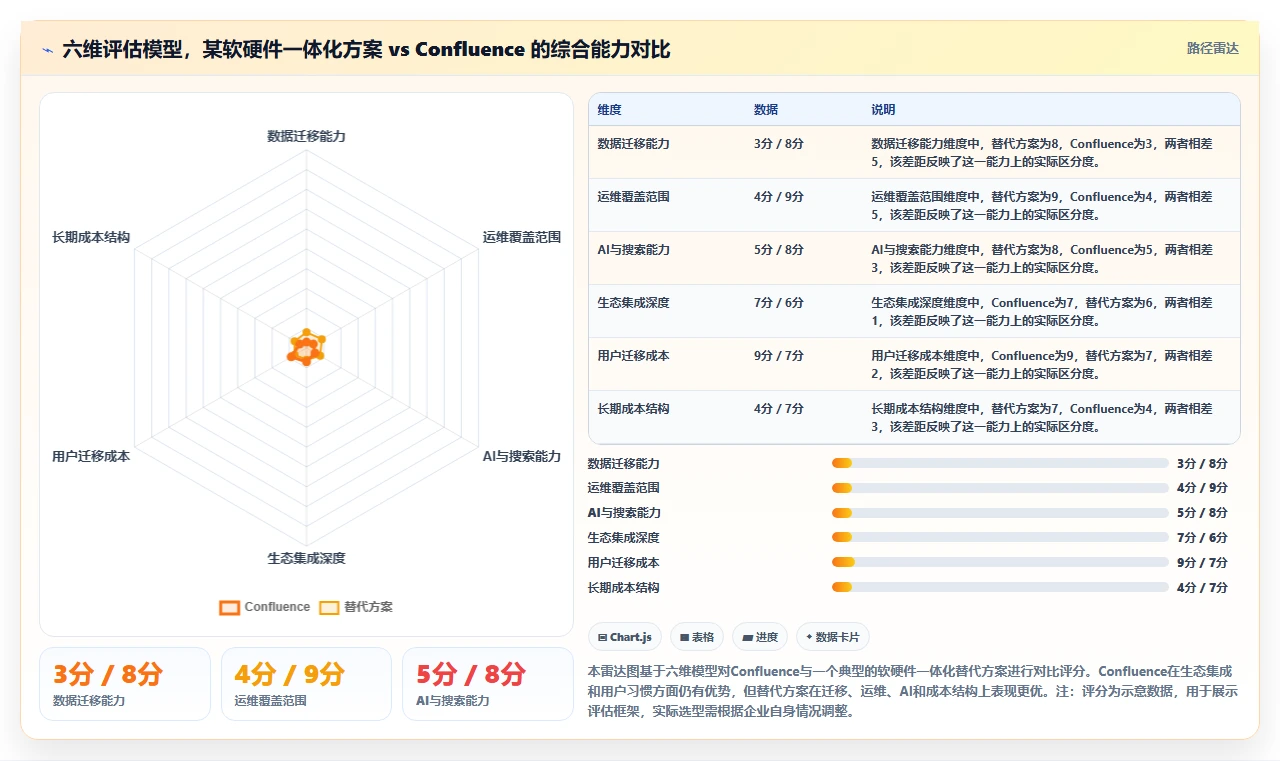Click the table cell 9分 / 7分
The height and width of the screenshot is (761, 1280).
pyautogui.click(x=779, y=356)
